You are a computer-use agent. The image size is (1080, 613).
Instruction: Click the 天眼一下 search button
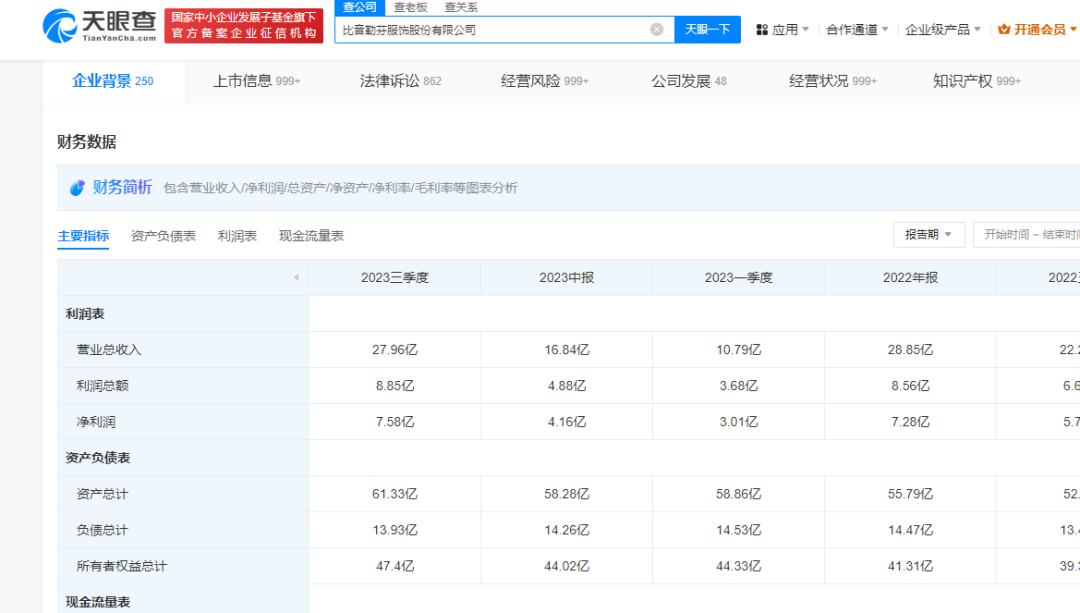[x=707, y=30]
